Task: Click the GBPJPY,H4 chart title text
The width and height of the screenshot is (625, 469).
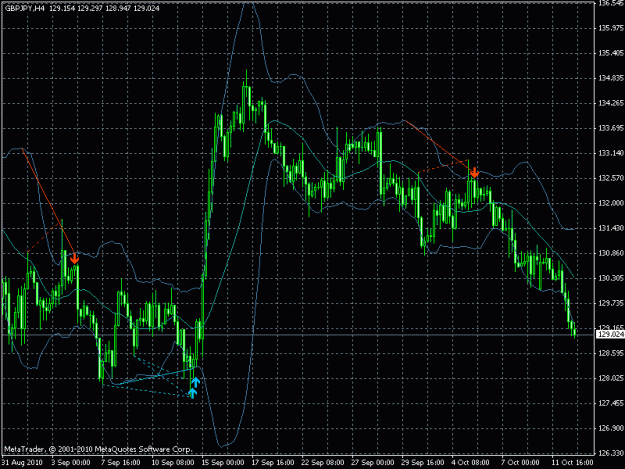Action: coord(25,8)
